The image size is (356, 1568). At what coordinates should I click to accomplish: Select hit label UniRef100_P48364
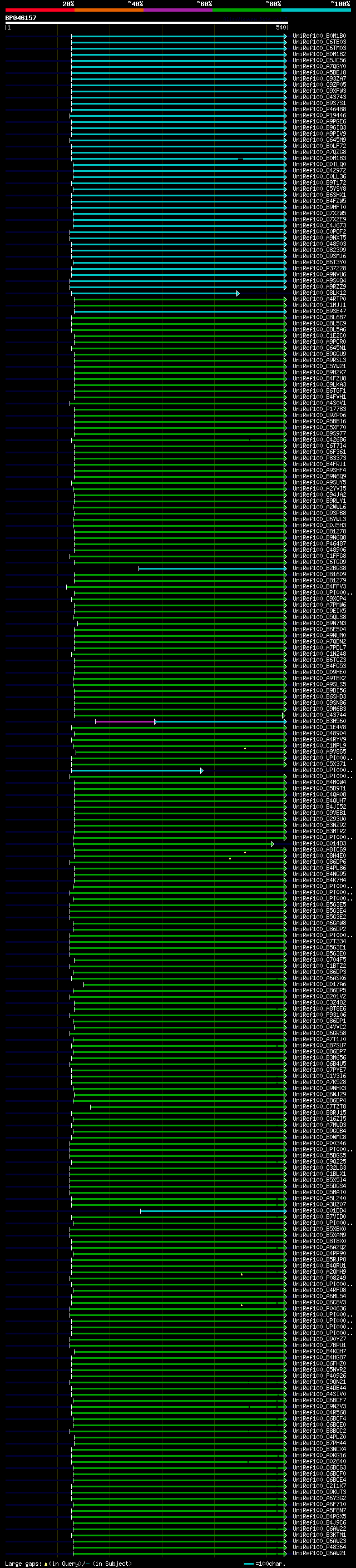(319, 1548)
